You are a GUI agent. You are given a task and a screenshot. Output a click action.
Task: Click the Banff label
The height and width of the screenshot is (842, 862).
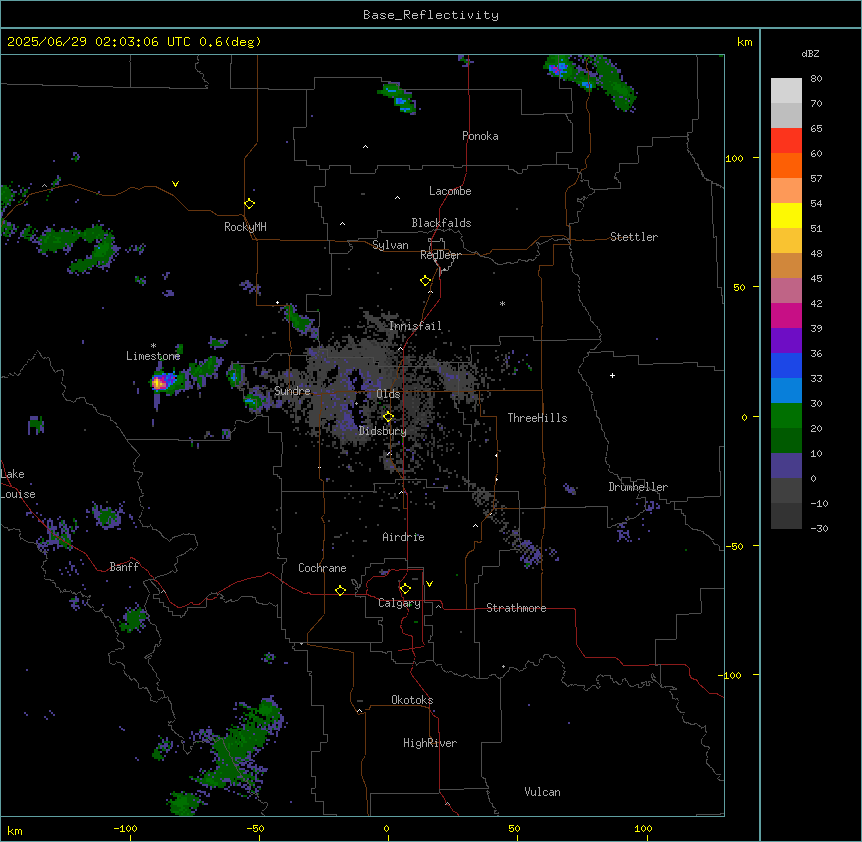[x=124, y=567]
